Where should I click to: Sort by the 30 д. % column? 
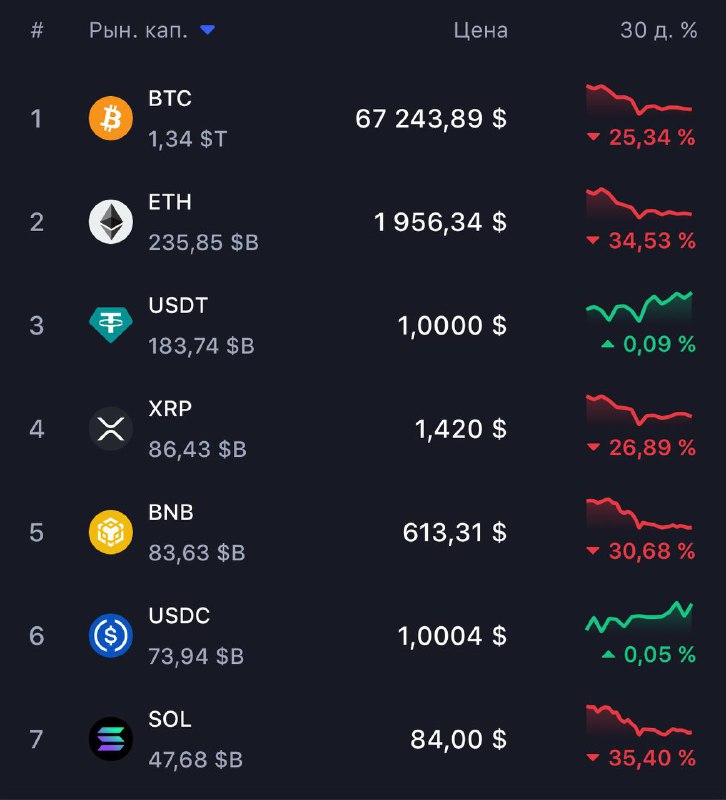(x=659, y=31)
